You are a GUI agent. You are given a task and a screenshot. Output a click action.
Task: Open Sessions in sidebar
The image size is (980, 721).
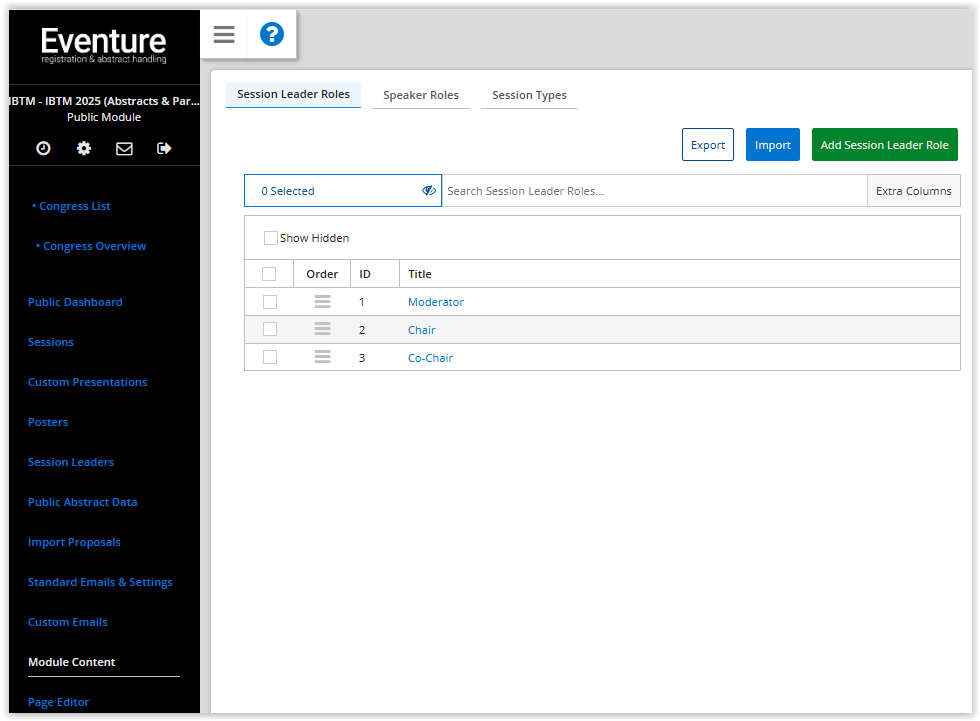click(51, 342)
